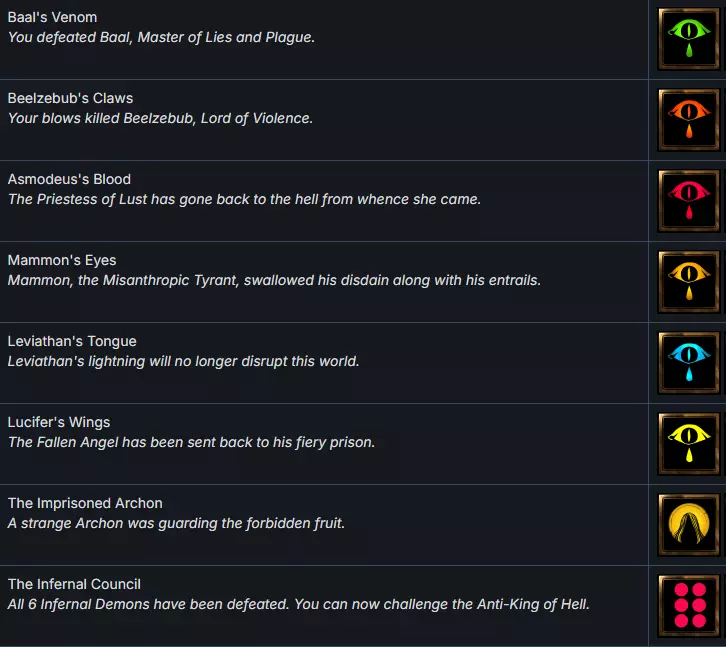The height and width of the screenshot is (647, 726).
Task: Select the "Beelzebub's Claws" achievement title
Action: 70,99
